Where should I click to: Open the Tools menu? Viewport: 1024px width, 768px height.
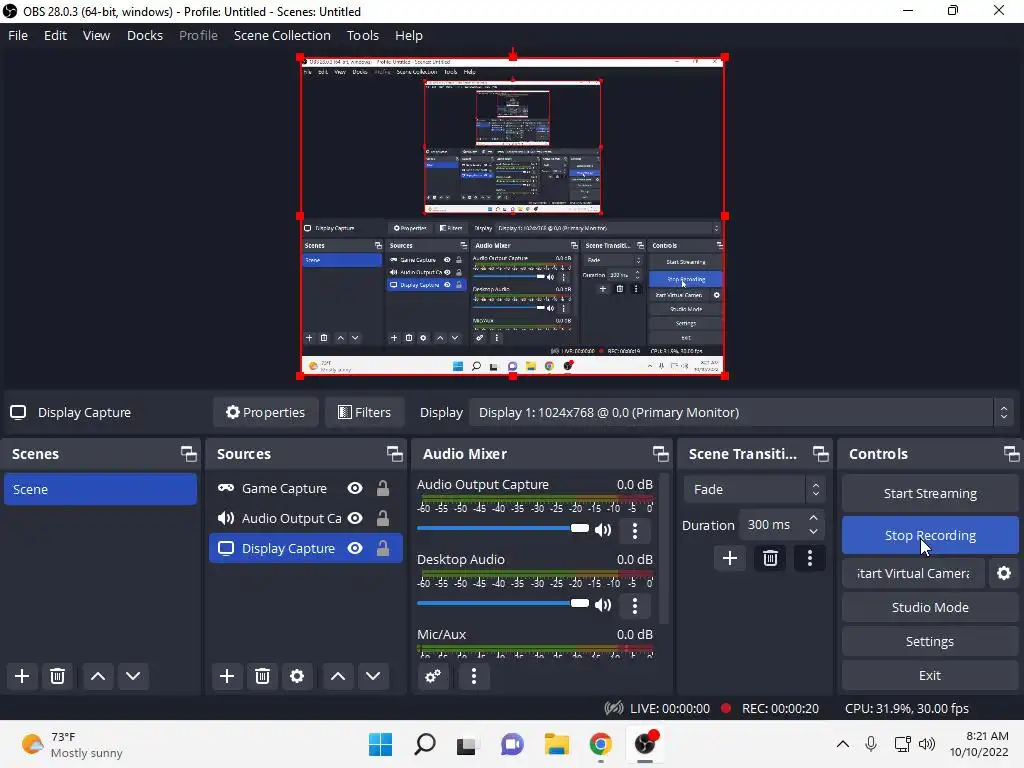pyautogui.click(x=362, y=35)
